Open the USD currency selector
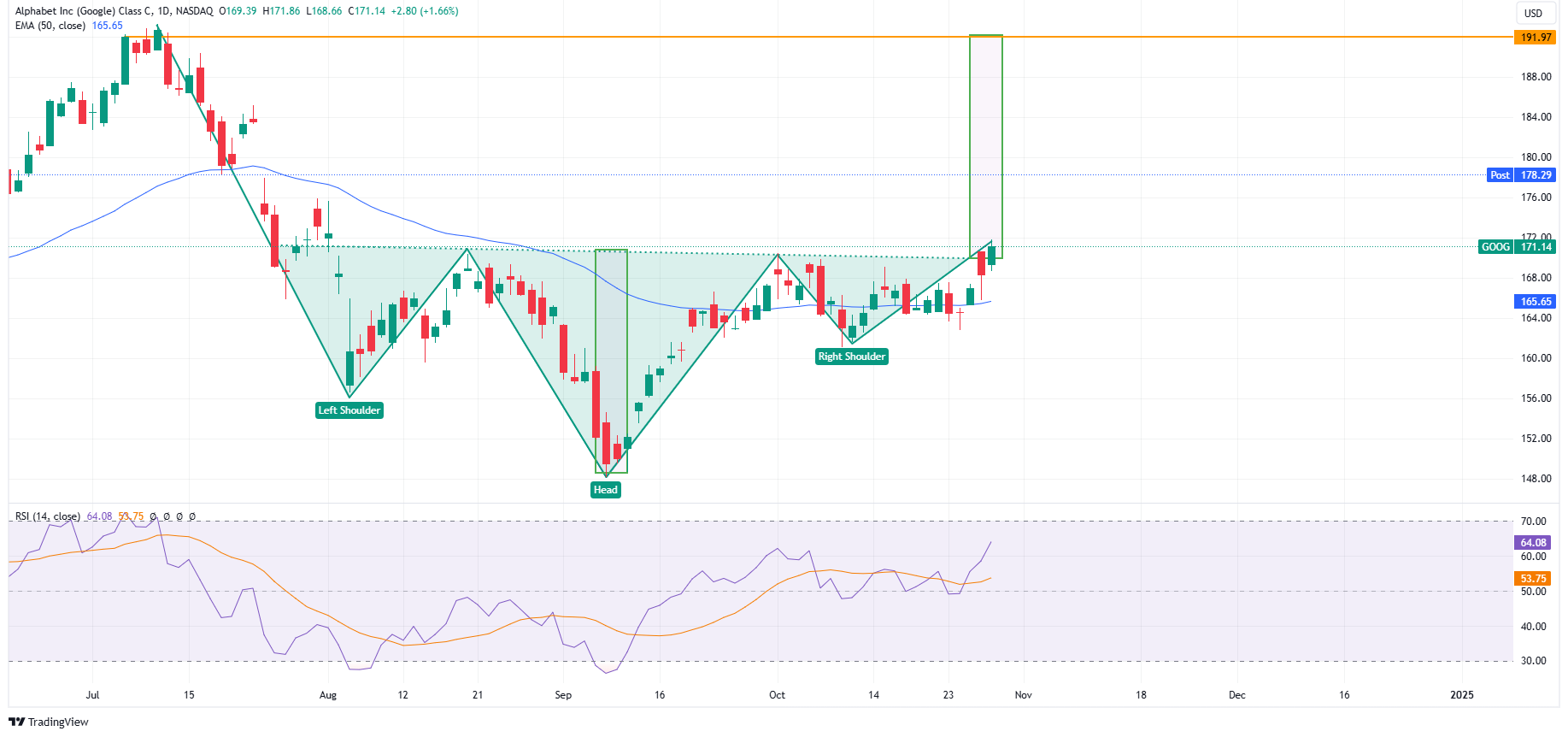The height and width of the screenshot is (737, 1568). 1534,13
